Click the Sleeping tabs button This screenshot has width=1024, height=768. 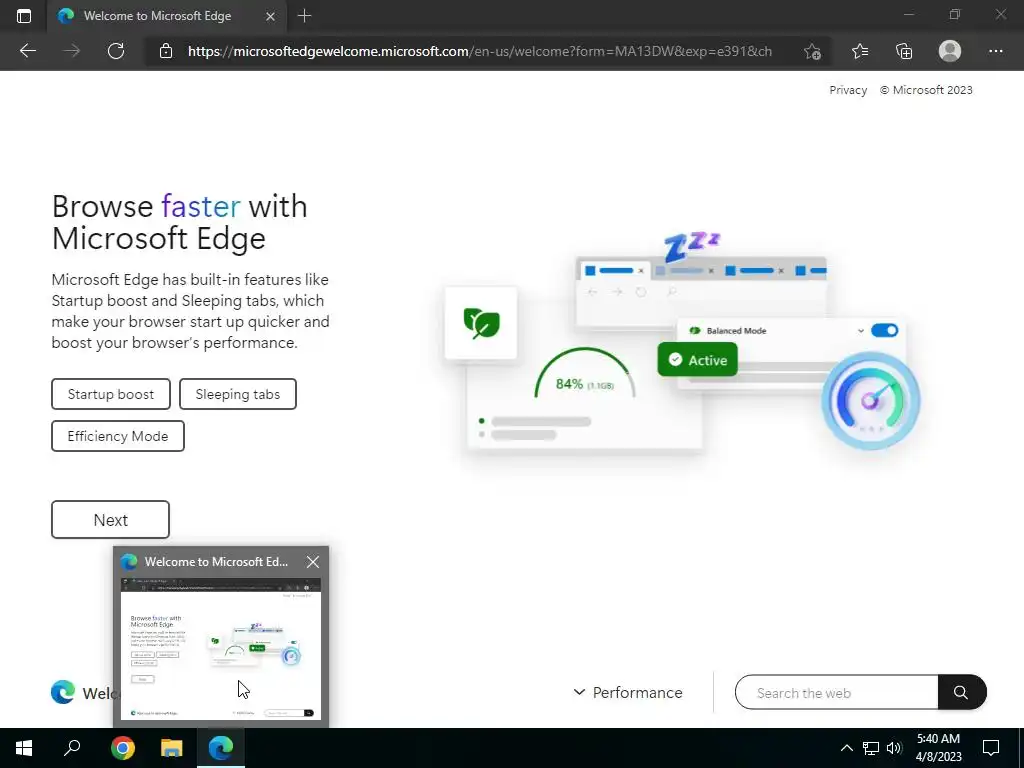(238, 394)
